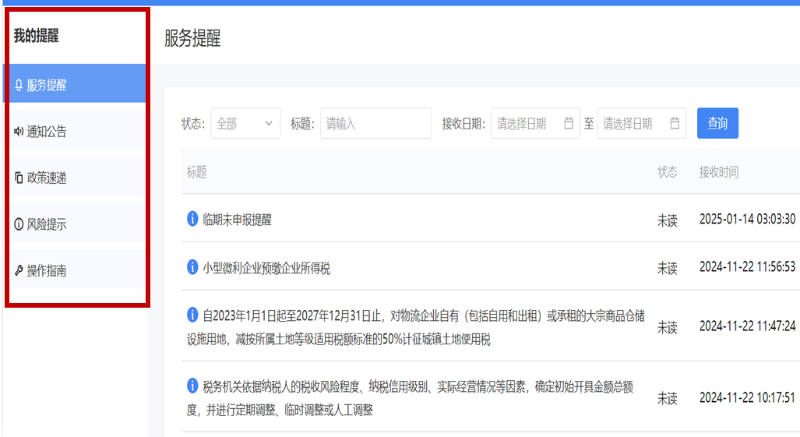This screenshot has width=800, height=437.
Task: Expand the status dropdown arrow
Action: [x=270, y=124]
